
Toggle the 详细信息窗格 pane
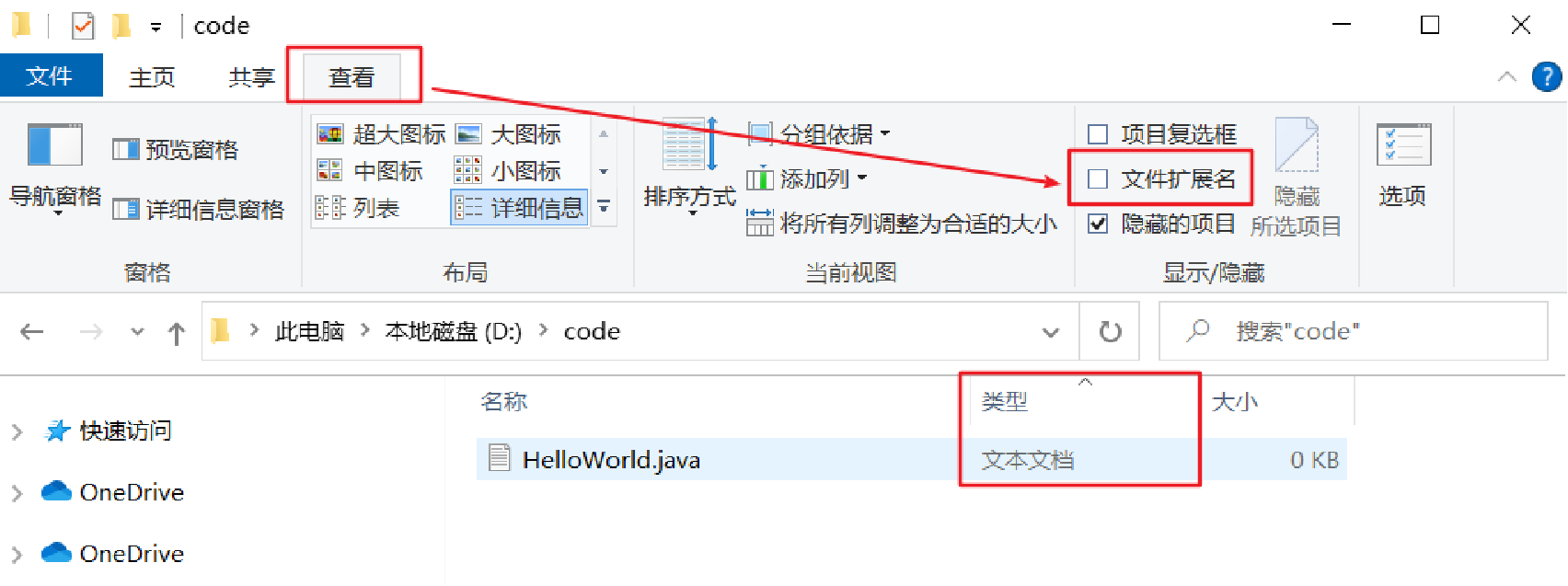pyautogui.click(x=198, y=210)
